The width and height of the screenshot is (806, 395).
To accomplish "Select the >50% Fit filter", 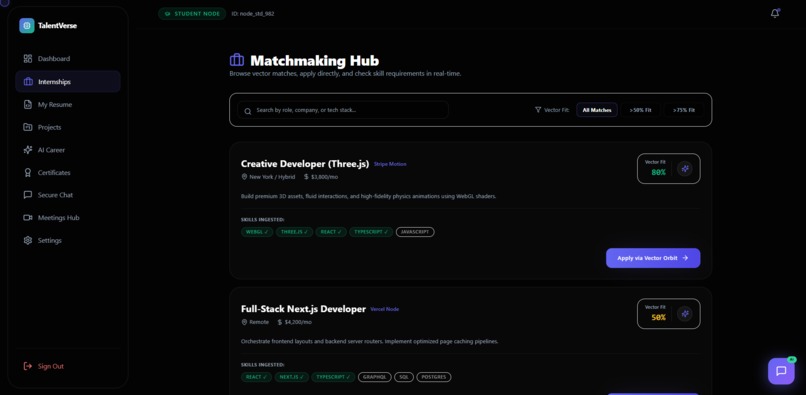I will pyautogui.click(x=640, y=110).
